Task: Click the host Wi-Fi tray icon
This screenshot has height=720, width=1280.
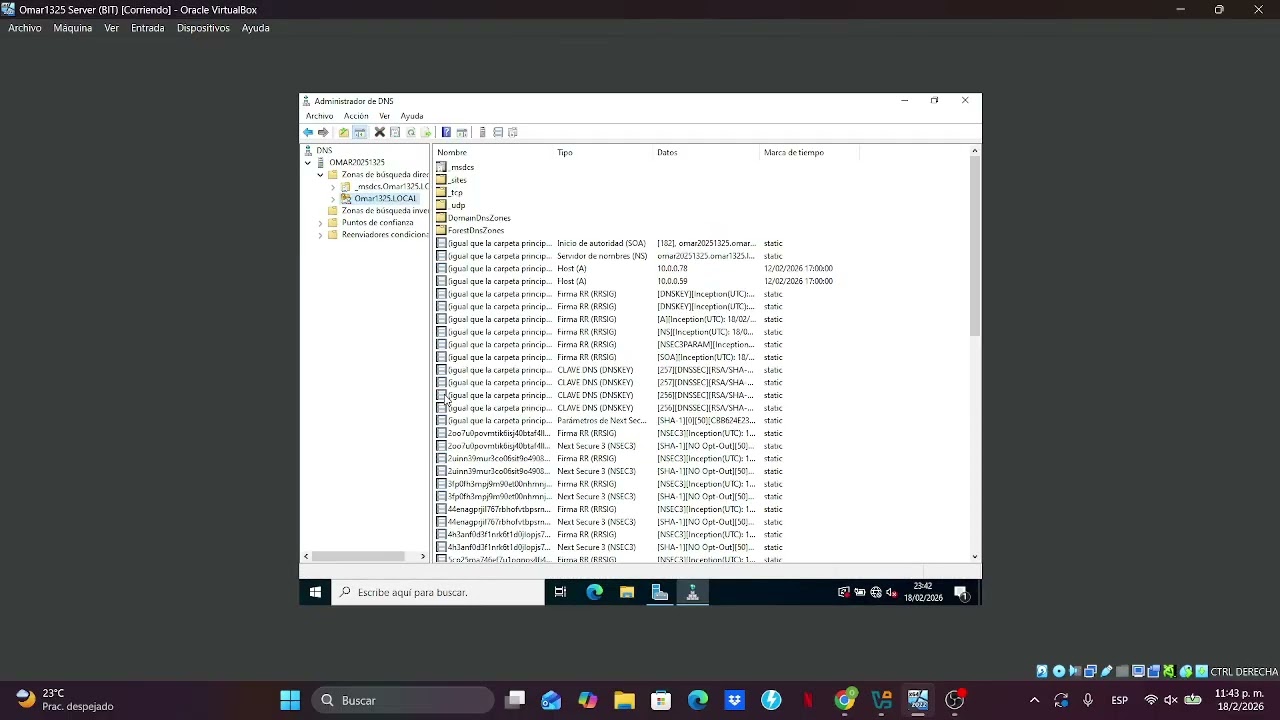Action: (x=1151, y=700)
